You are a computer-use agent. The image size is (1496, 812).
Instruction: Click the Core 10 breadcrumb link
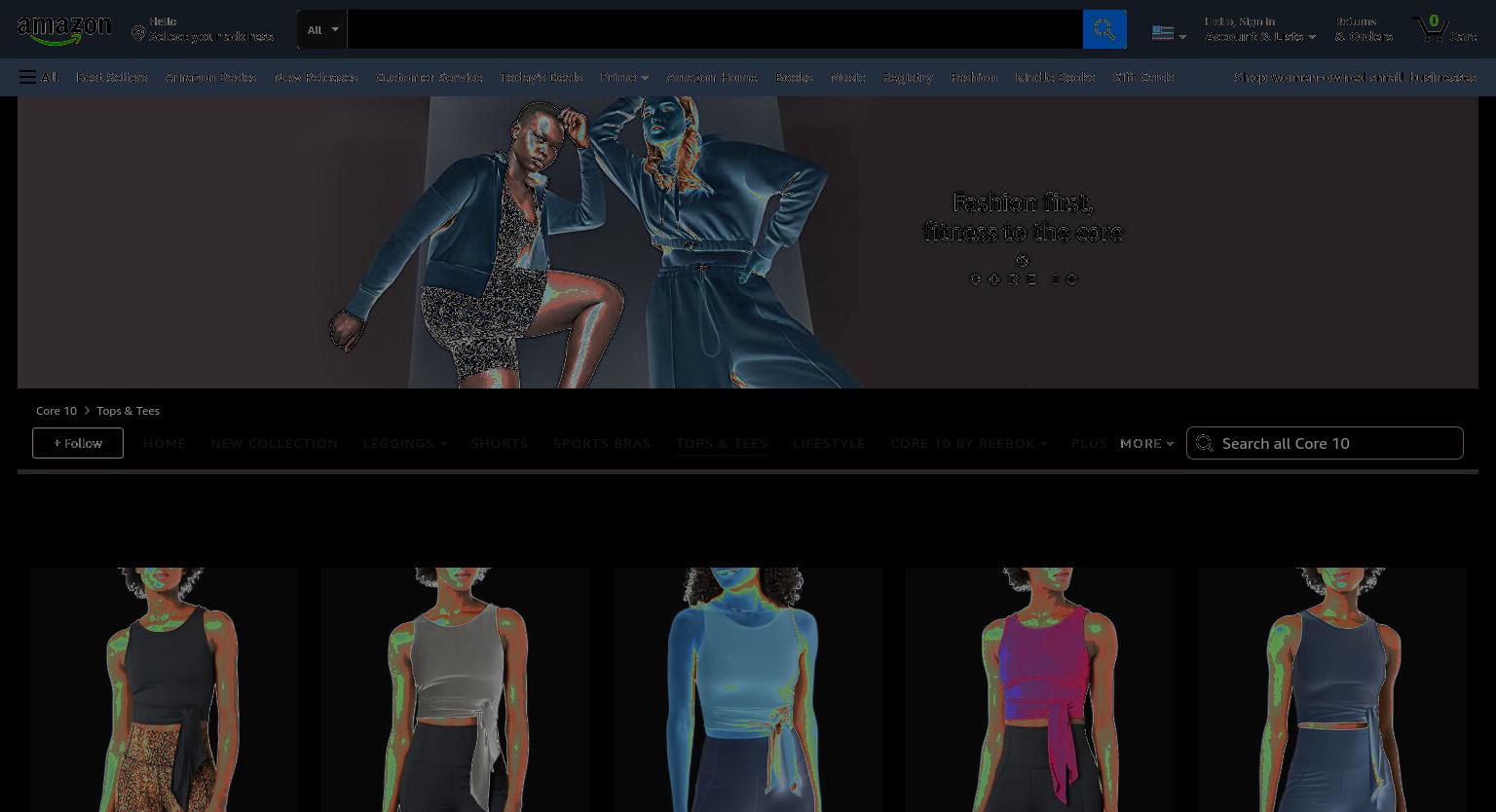point(56,411)
